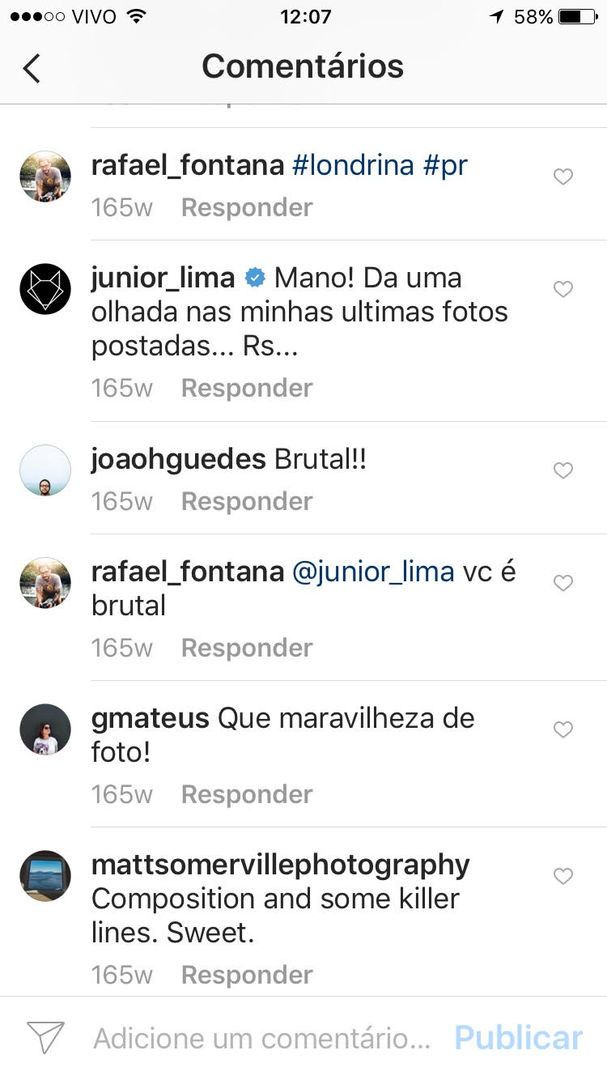Tap gmateus's profile avatar

click(44, 729)
